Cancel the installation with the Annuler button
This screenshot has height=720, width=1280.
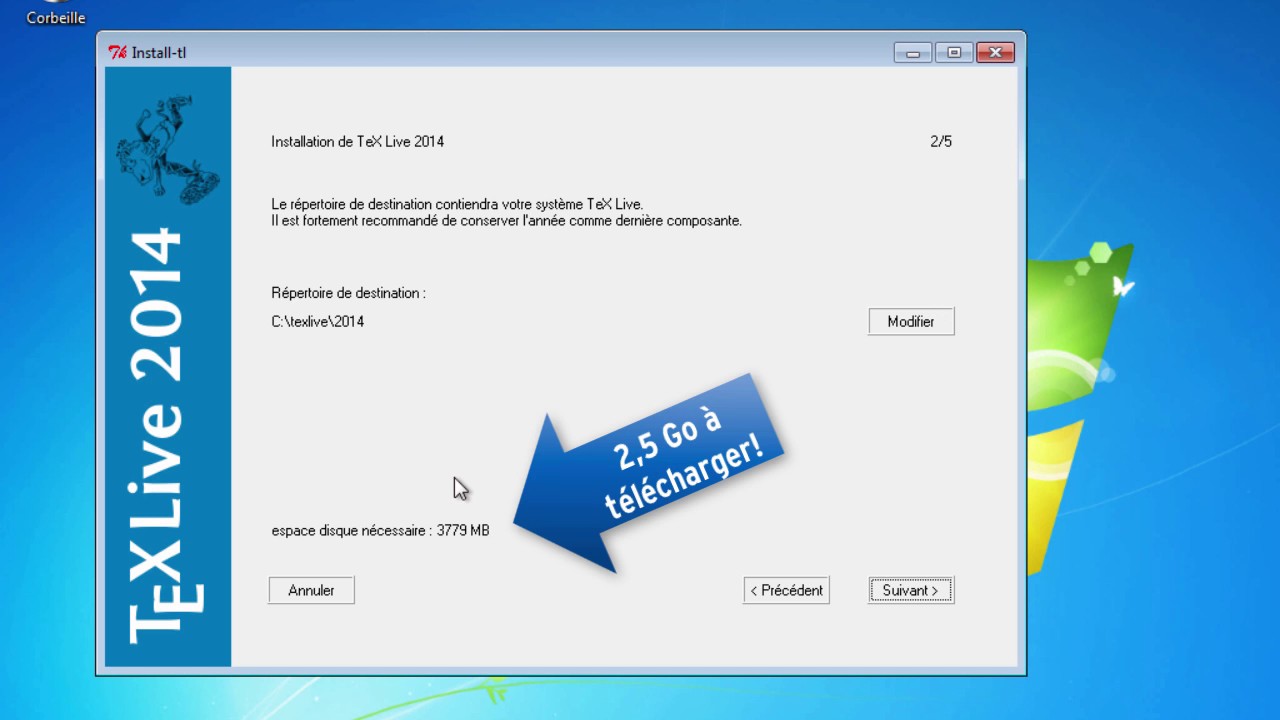[311, 590]
